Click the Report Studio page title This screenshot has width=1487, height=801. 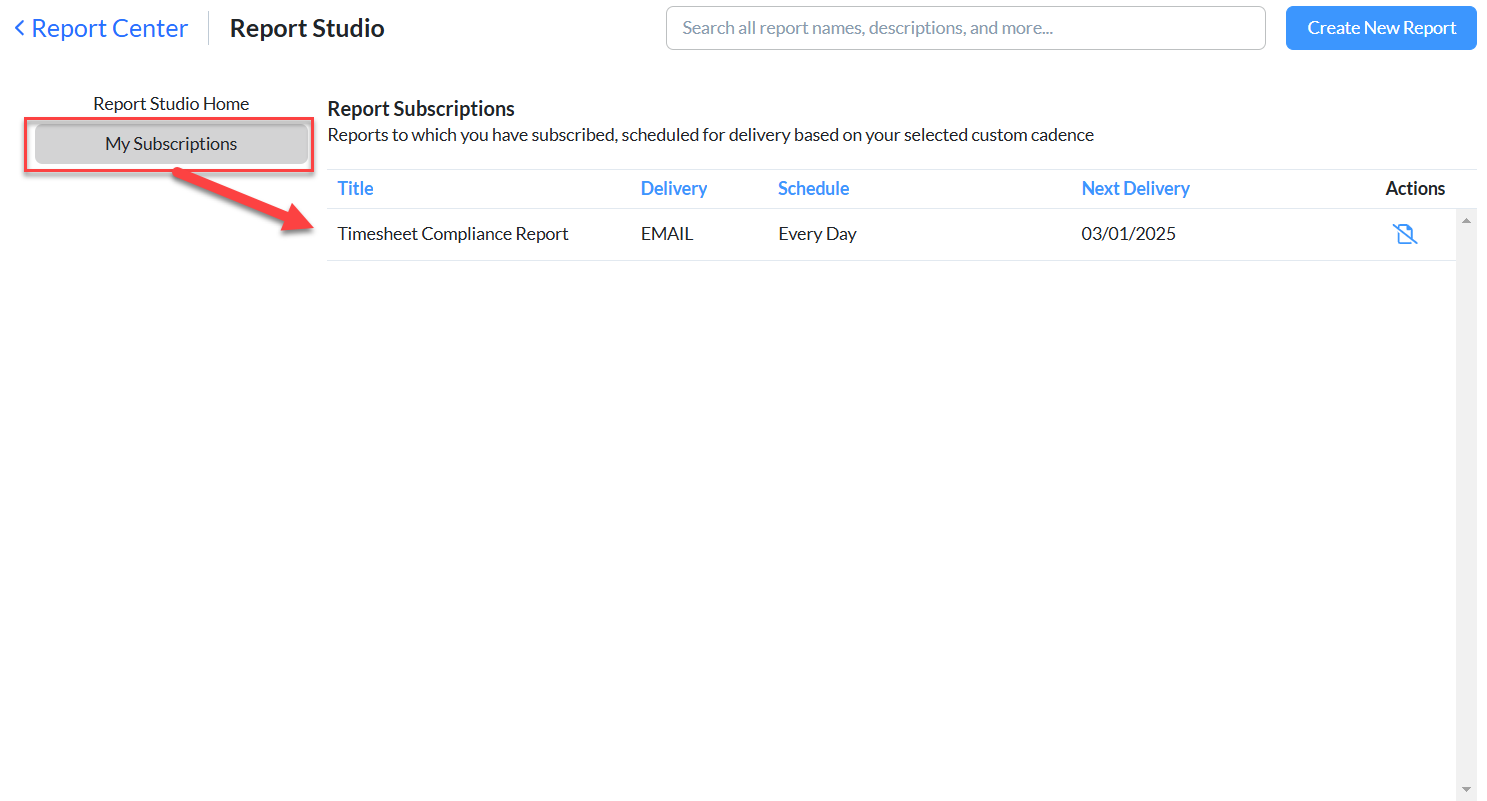(x=307, y=28)
